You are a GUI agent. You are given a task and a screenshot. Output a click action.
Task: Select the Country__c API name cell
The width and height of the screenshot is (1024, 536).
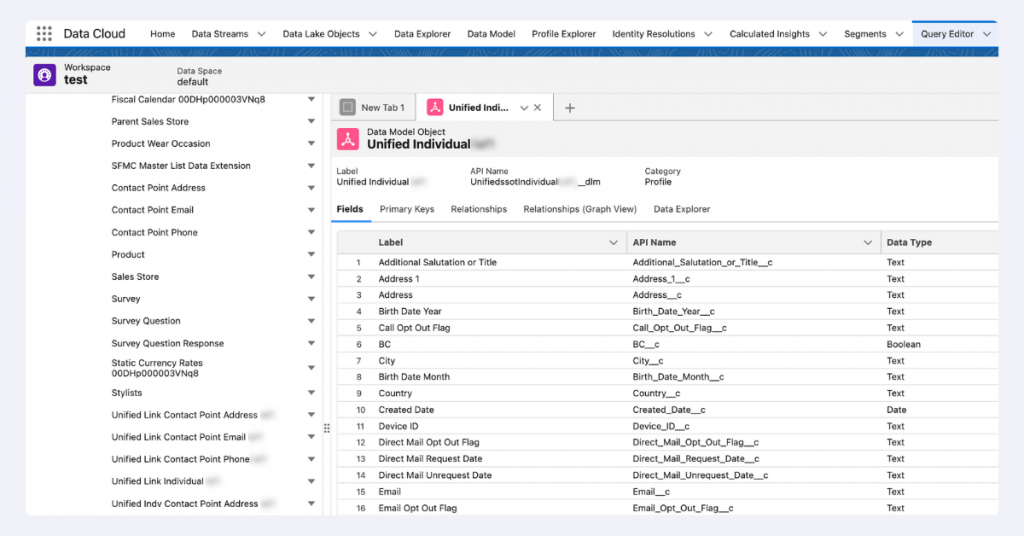click(x=656, y=394)
